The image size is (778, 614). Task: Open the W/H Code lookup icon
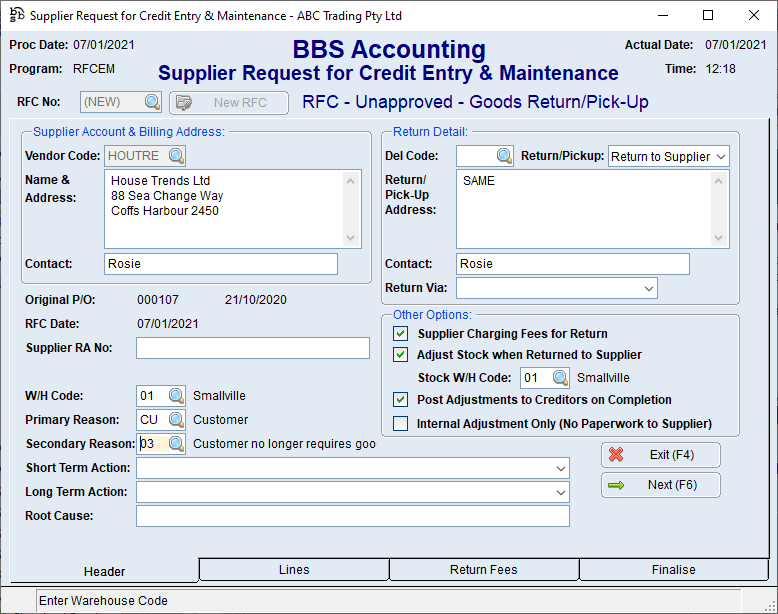[x=176, y=396]
